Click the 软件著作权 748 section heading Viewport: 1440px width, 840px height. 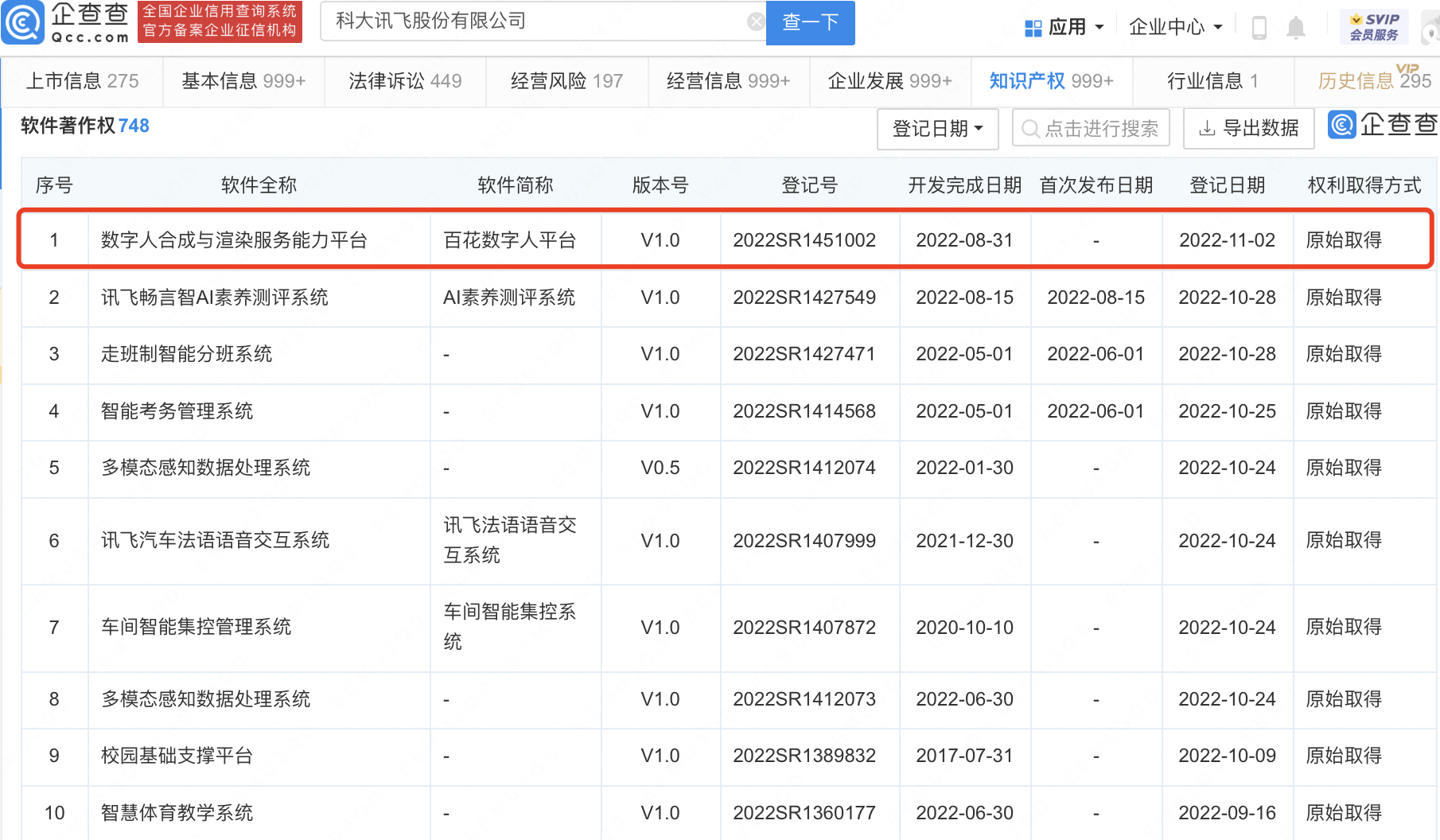tap(85, 126)
